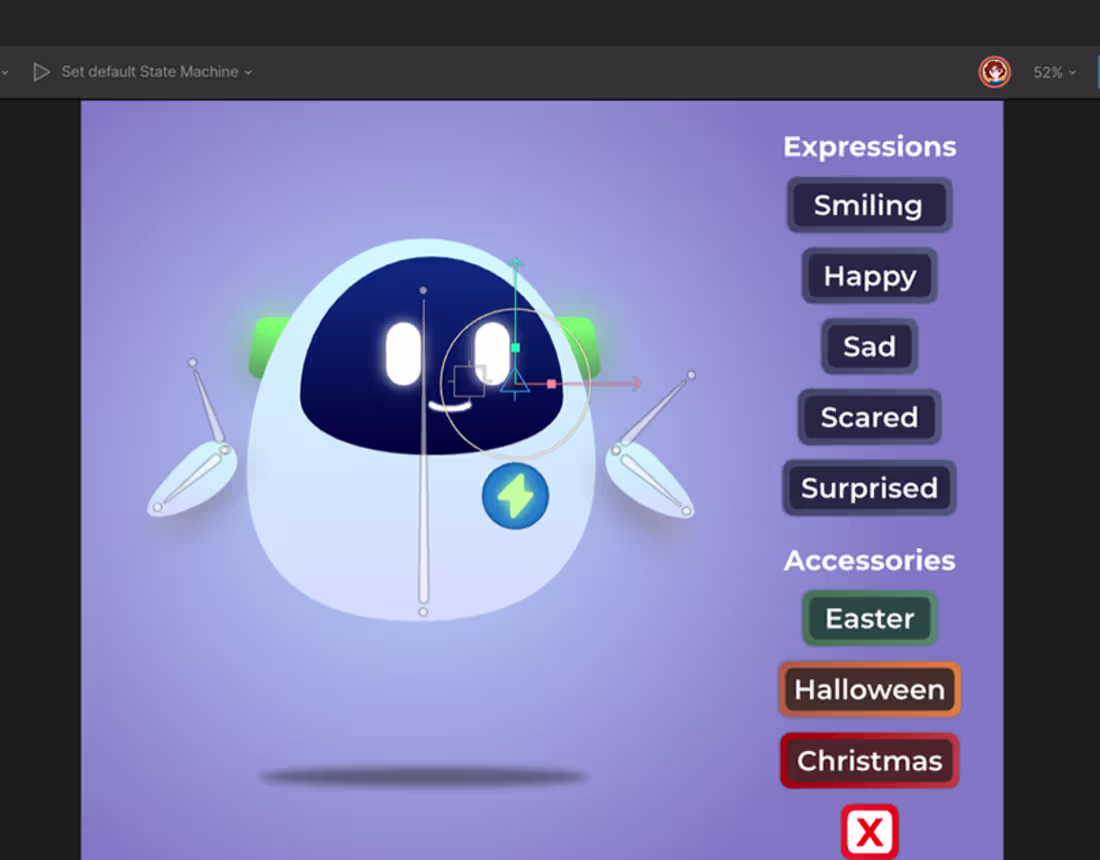Select the Smiling expression
Image resolution: width=1100 pixels, height=860 pixels.
click(869, 205)
